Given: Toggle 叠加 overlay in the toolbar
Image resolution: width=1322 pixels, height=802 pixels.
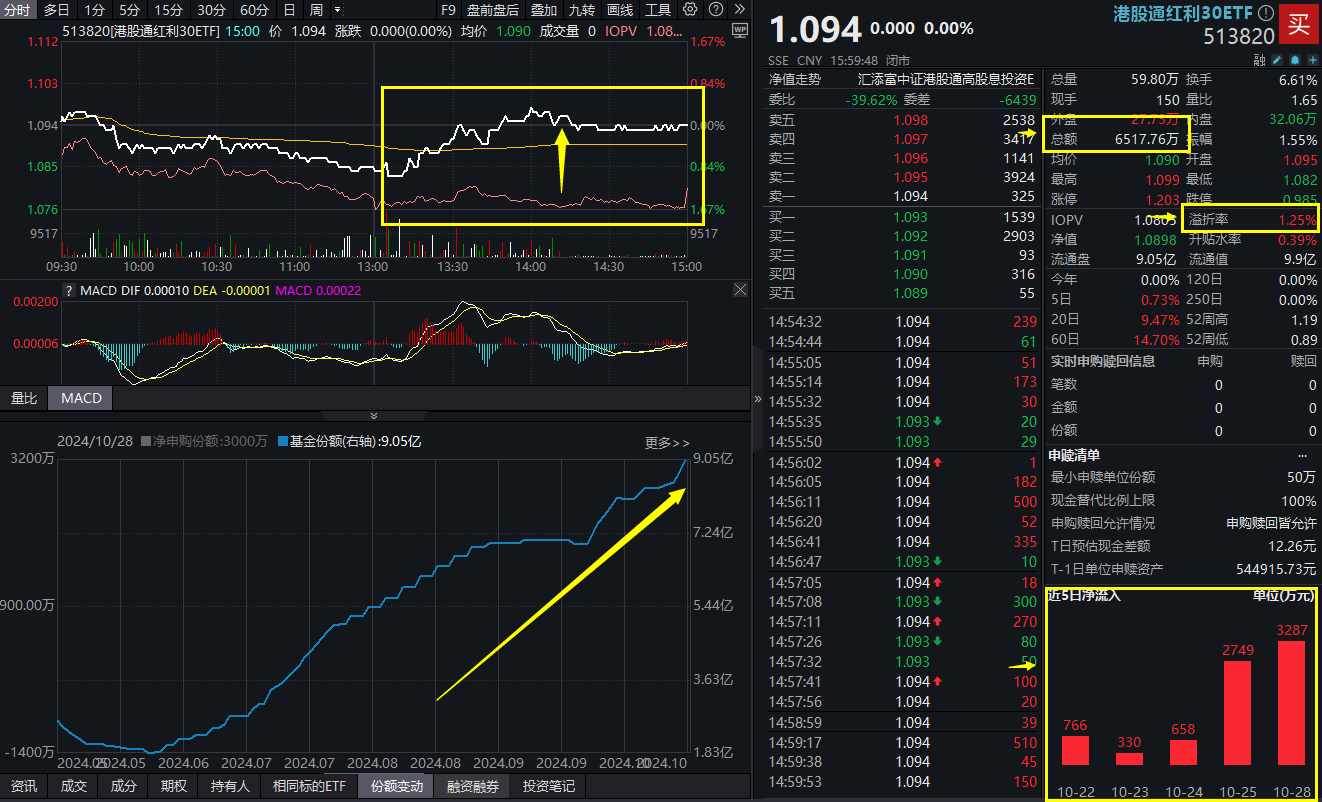Looking at the screenshot, I should pyautogui.click(x=544, y=10).
